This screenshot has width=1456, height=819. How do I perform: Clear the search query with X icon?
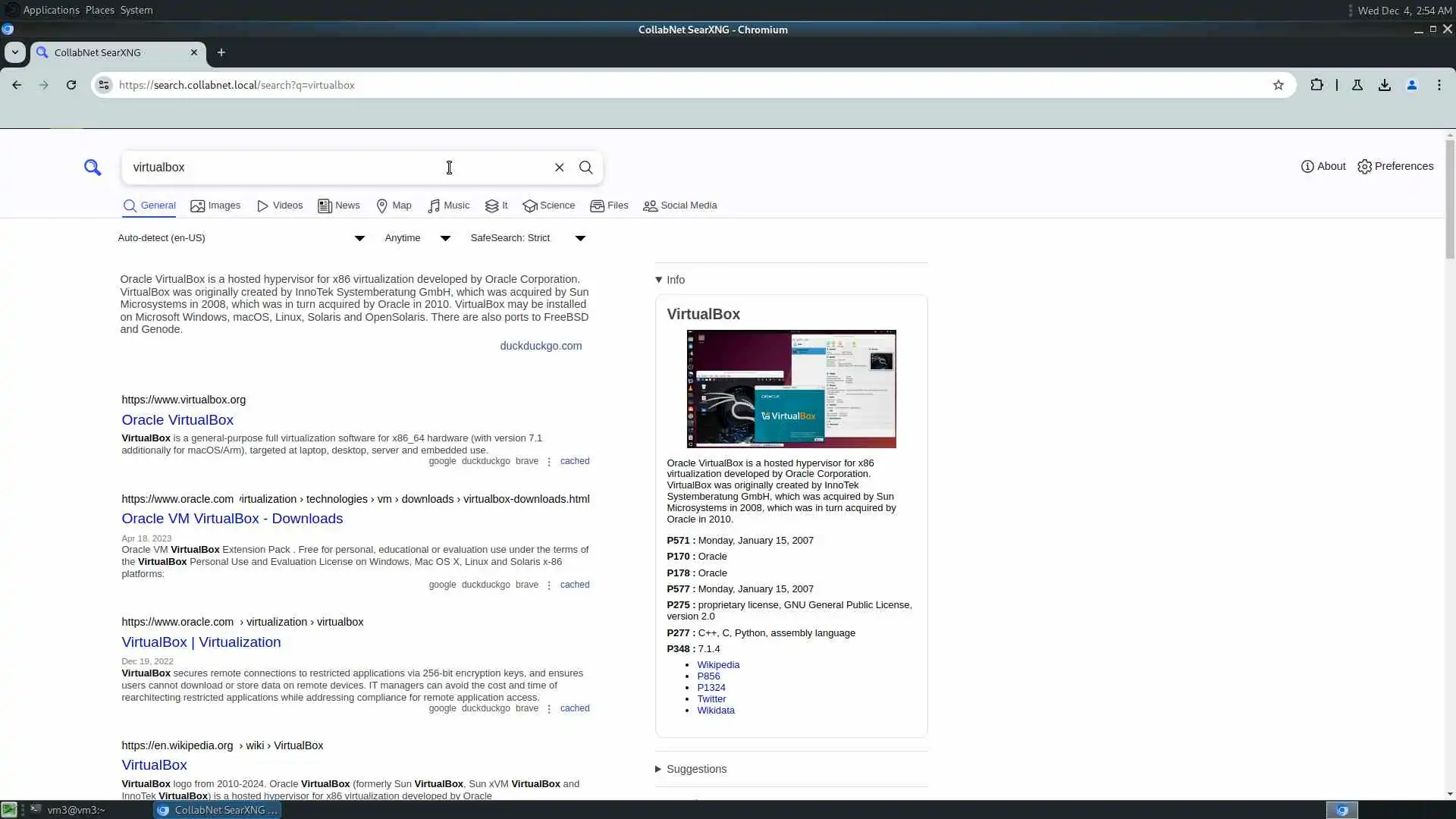coord(559,168)
